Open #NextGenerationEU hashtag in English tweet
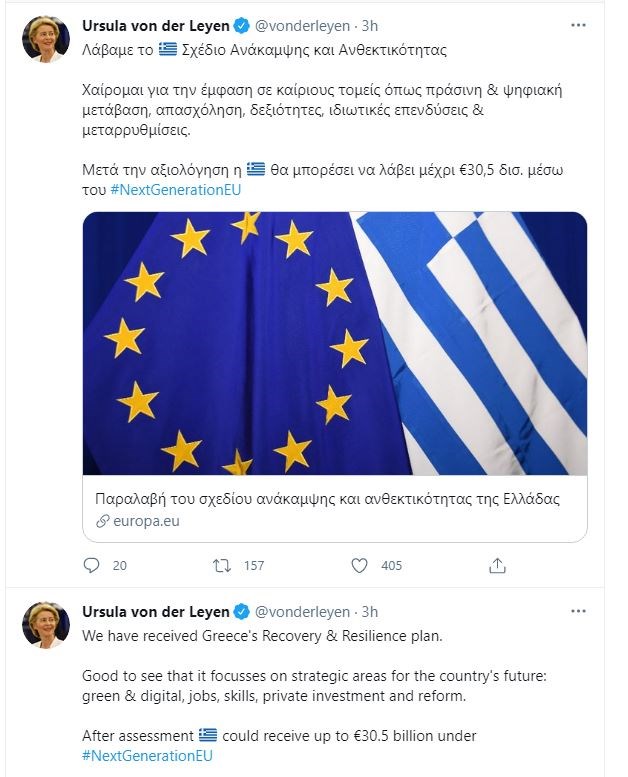This screenshot has width=628, height=777. 147,756
